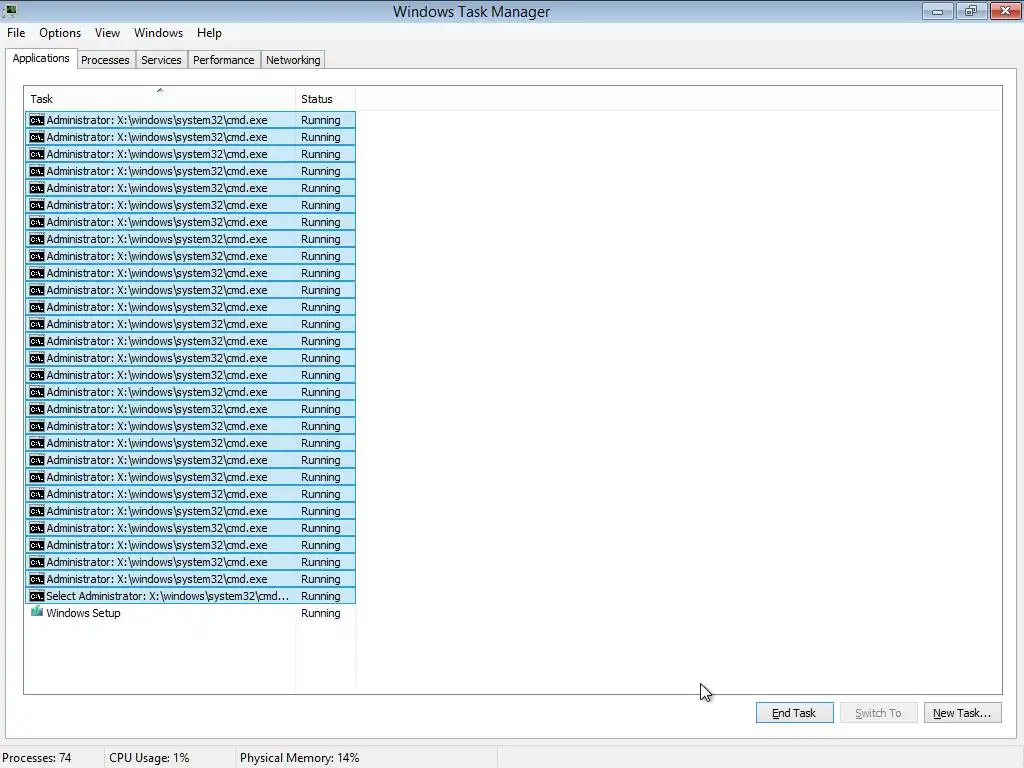This screenshot has width=1024, height=768.
Task: Open the View menu
Action: point(107,33)
